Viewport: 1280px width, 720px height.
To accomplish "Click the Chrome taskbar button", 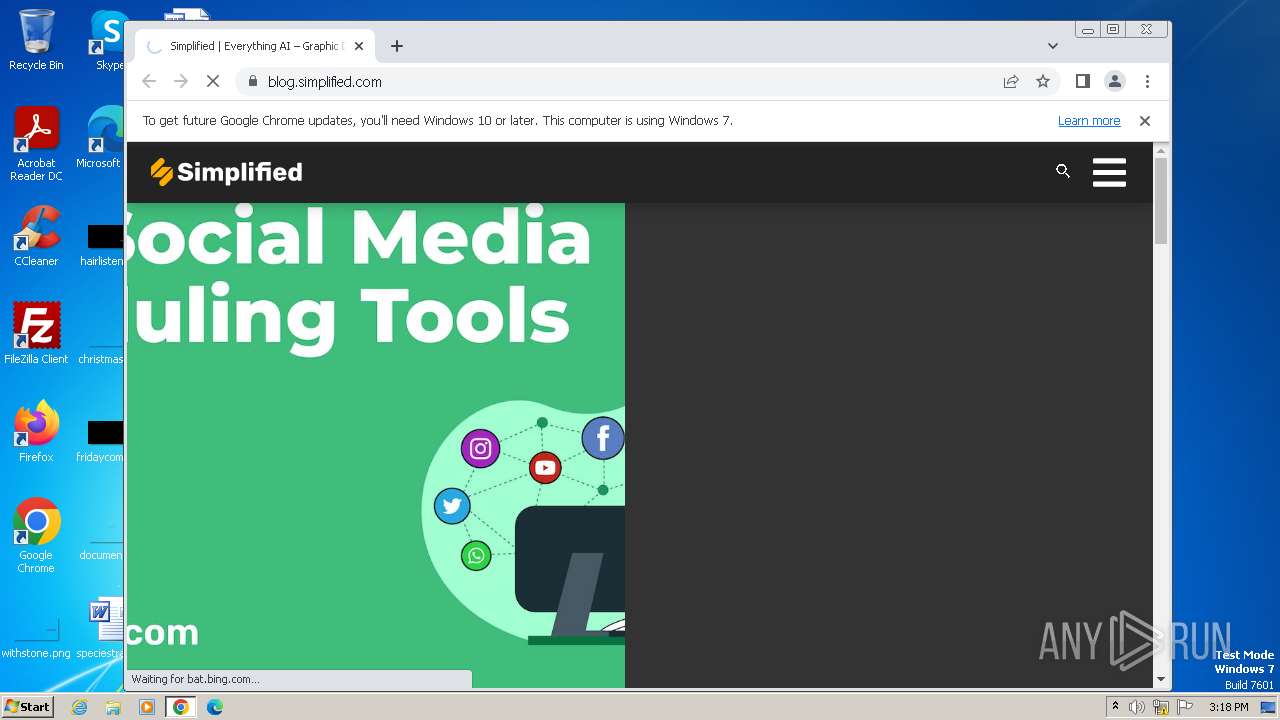I will [181, 707].
